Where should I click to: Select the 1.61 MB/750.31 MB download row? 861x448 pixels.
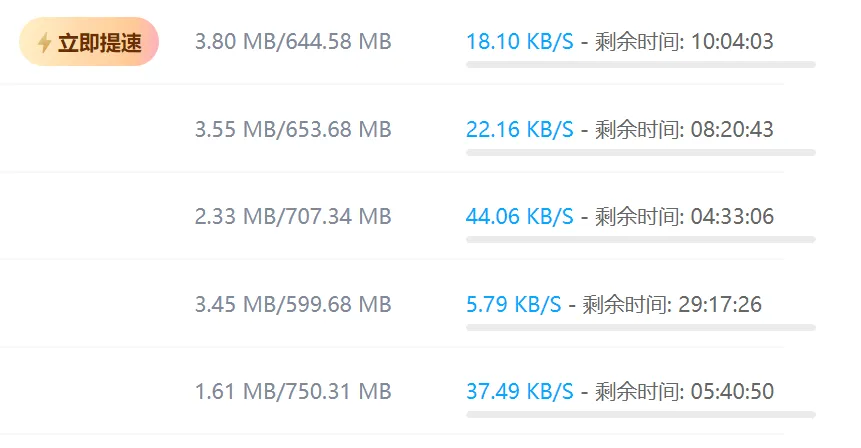pyautogui.click(x=392, y=391)
